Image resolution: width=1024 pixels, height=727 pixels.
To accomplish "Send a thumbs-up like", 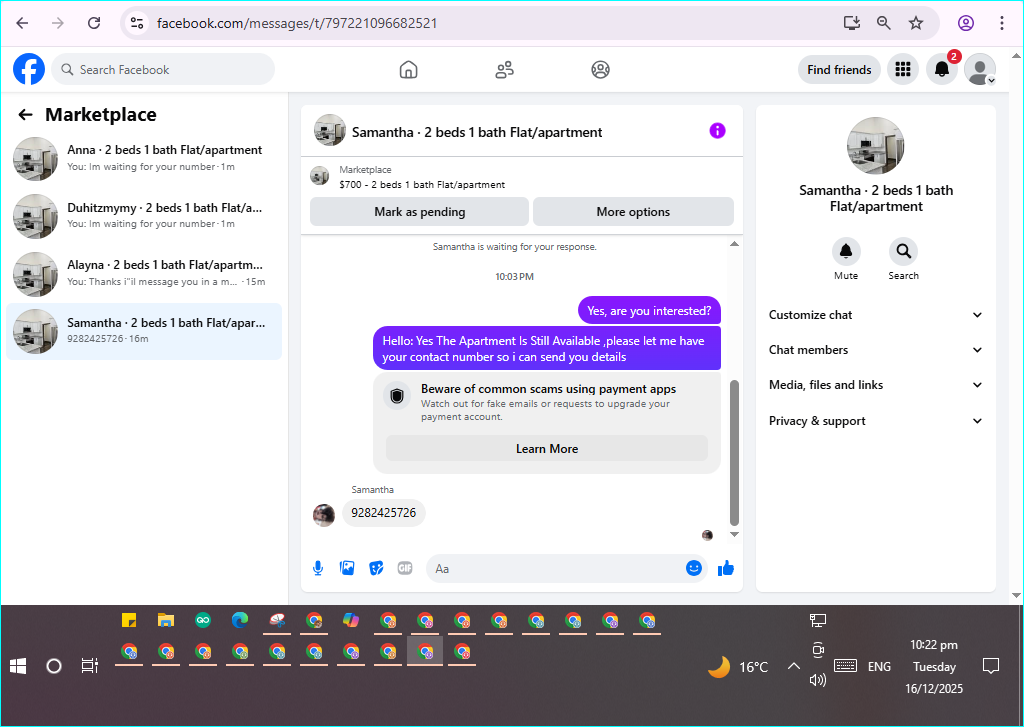I will click(726, 568).
